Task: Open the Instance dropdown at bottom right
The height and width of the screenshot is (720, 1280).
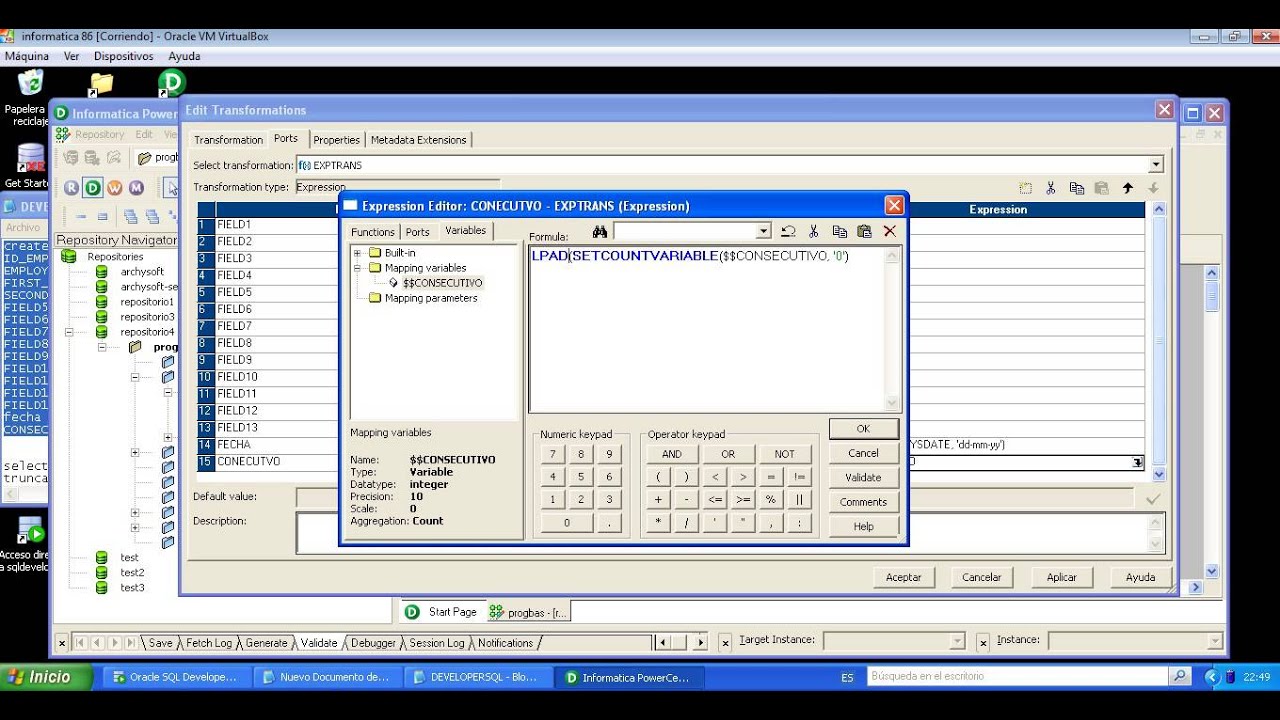Action: (1215, 641)
